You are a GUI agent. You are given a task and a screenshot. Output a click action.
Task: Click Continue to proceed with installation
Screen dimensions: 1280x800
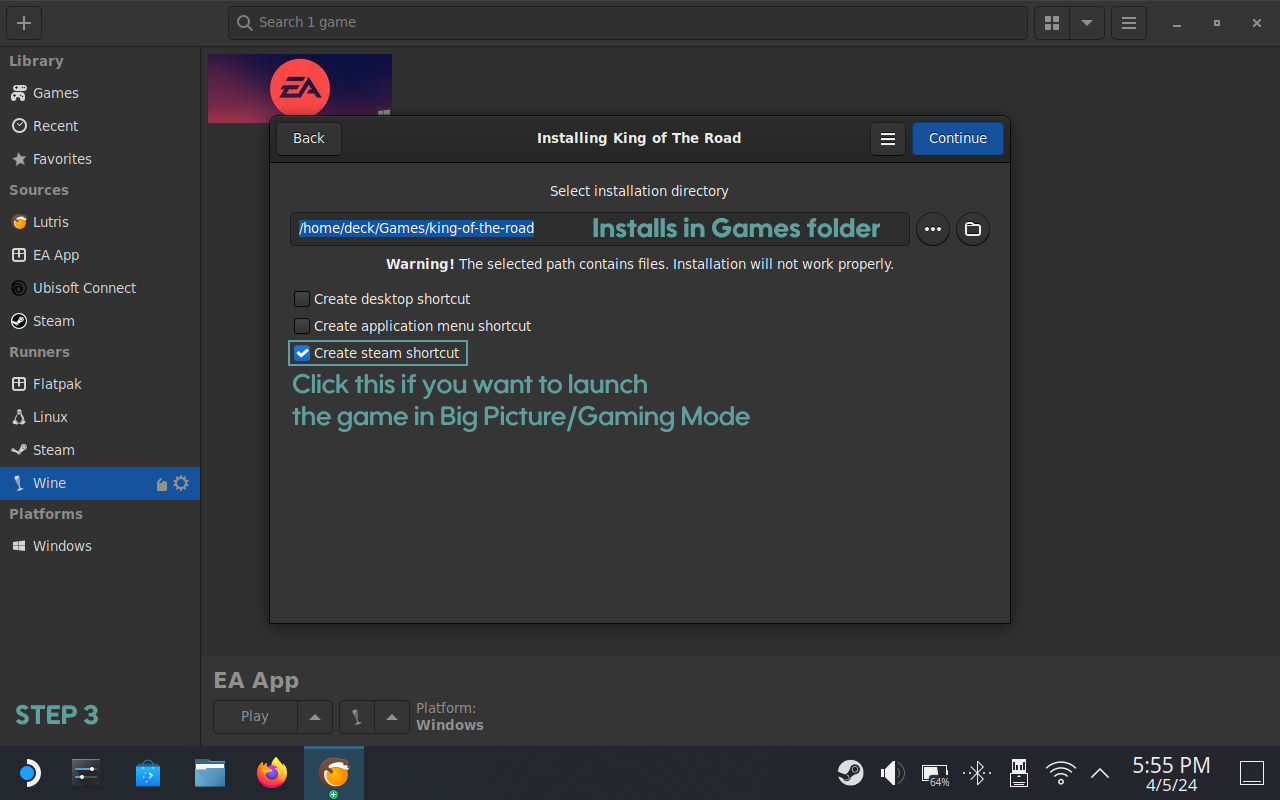[957, 138]
